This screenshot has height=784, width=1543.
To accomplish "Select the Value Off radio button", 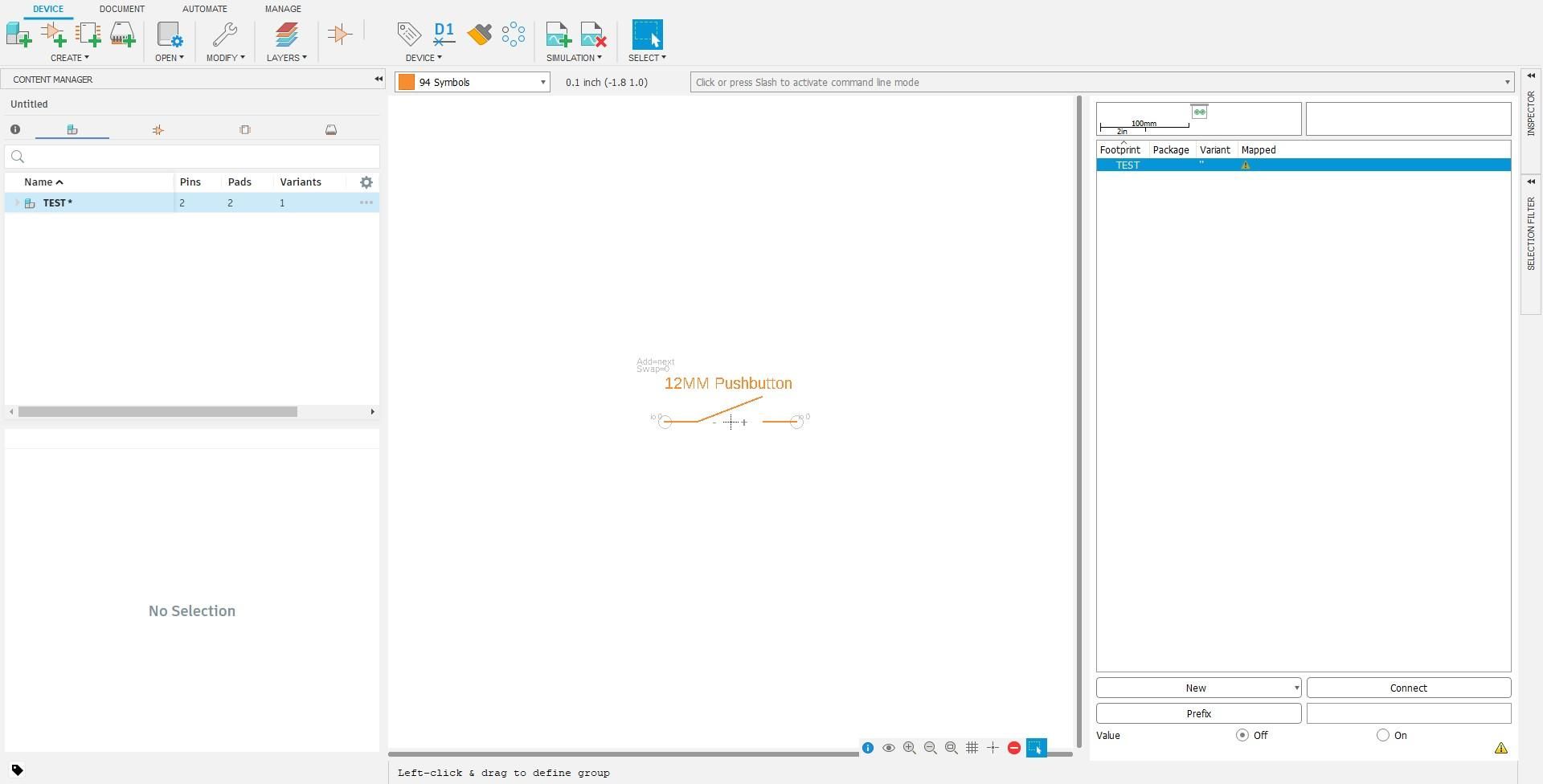I will 1242,735.
